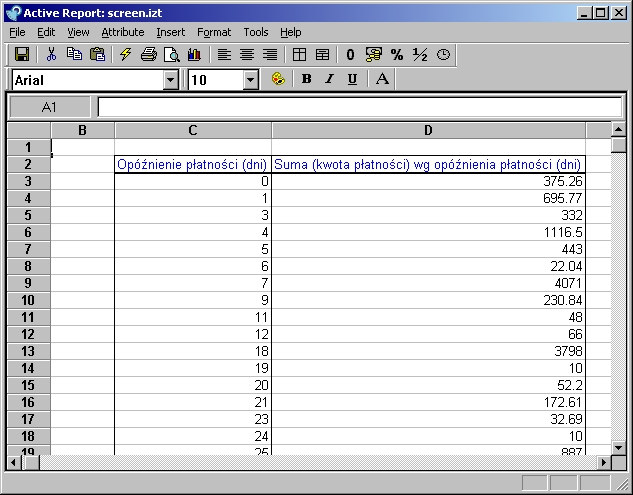Click the Save floppy disk icon

tap(22, 54)
